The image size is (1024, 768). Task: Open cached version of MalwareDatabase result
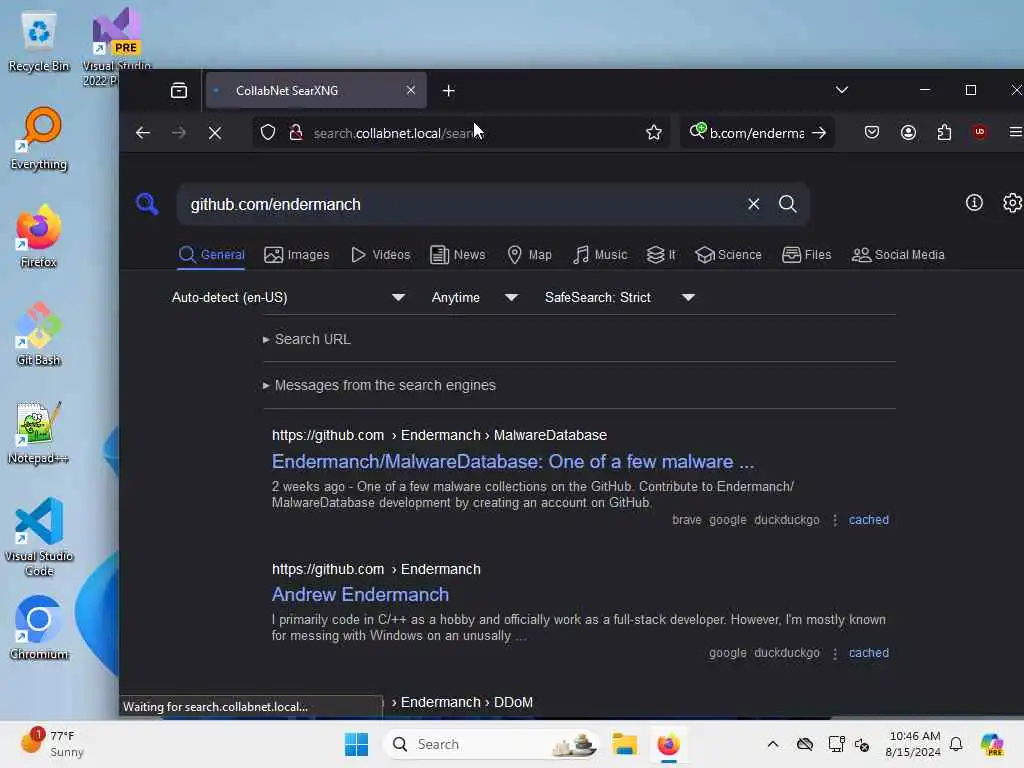tap(869, 520)
